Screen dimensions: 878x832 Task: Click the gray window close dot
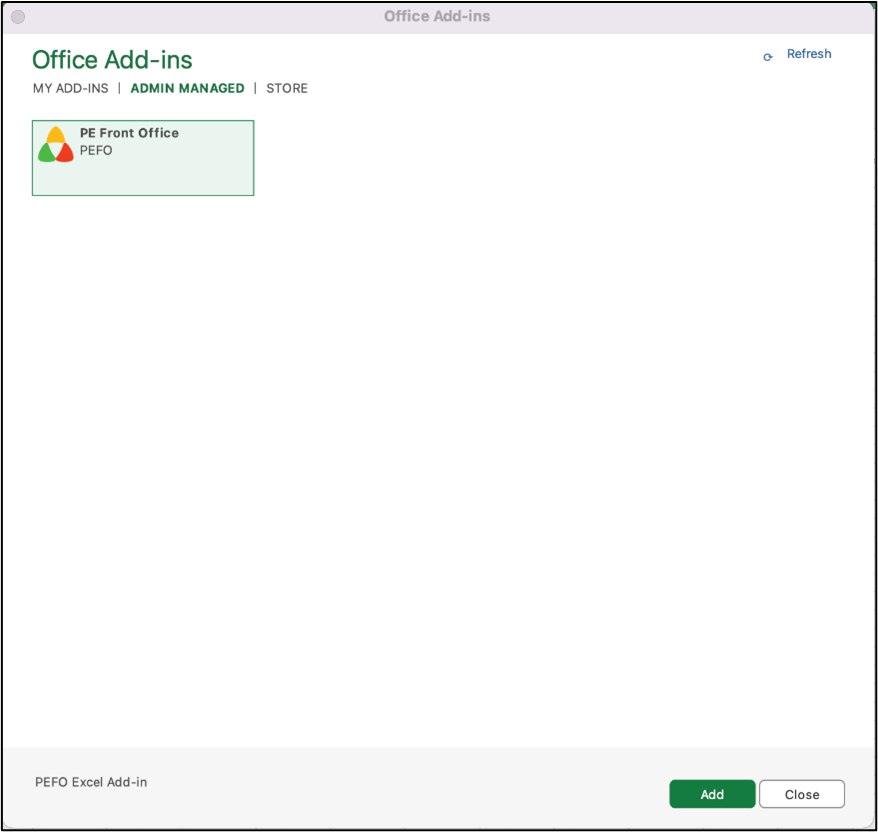pyautogui.click(x=18, y=17)
